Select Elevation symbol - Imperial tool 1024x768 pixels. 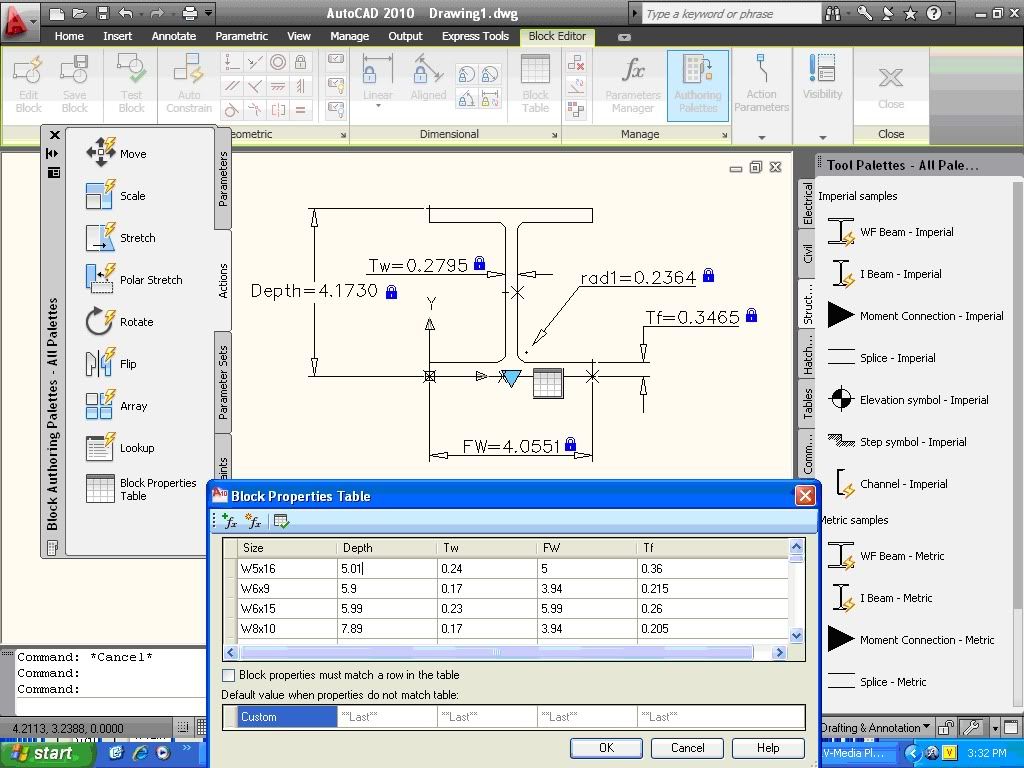click(842, 400)
